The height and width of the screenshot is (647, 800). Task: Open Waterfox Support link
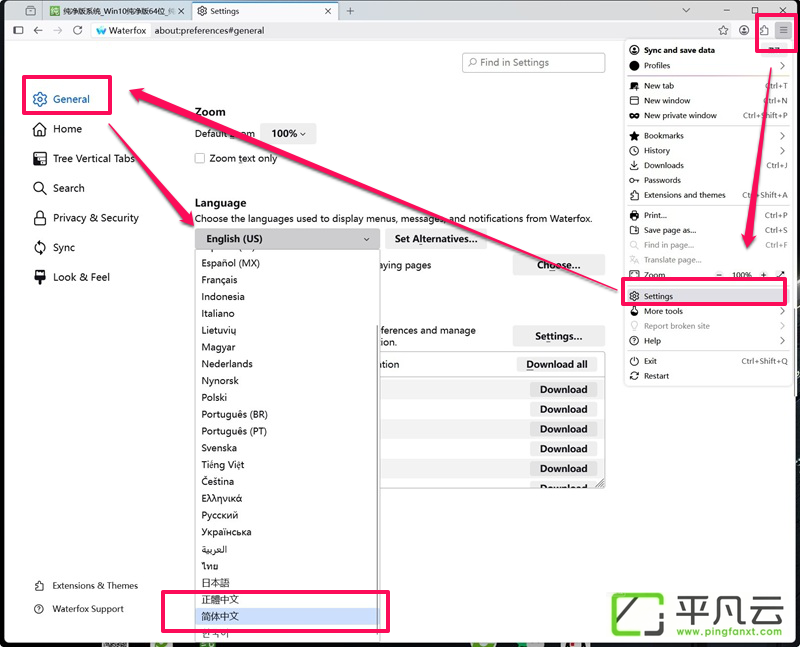tap(79, 609)
